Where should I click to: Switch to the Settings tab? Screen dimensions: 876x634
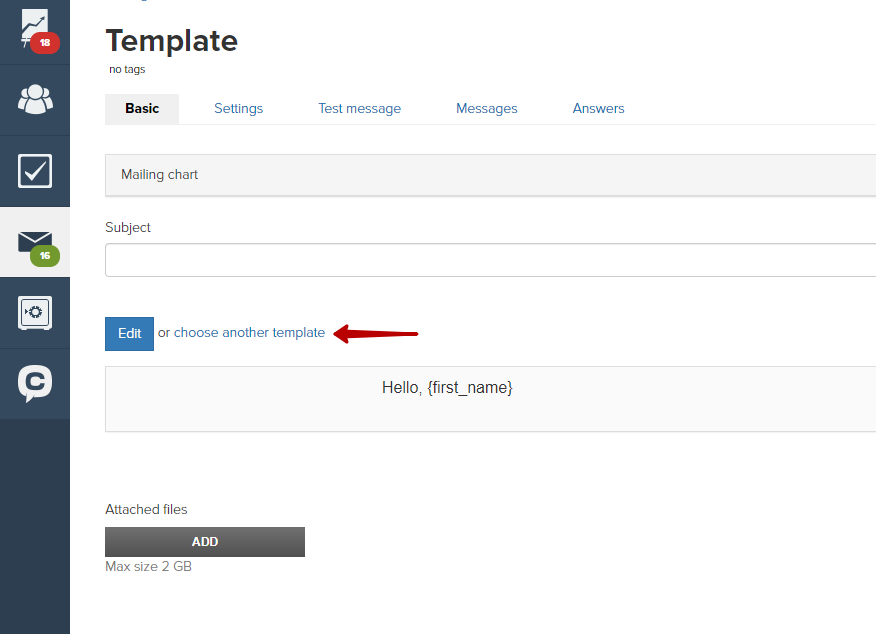click(x=239, y=108)
